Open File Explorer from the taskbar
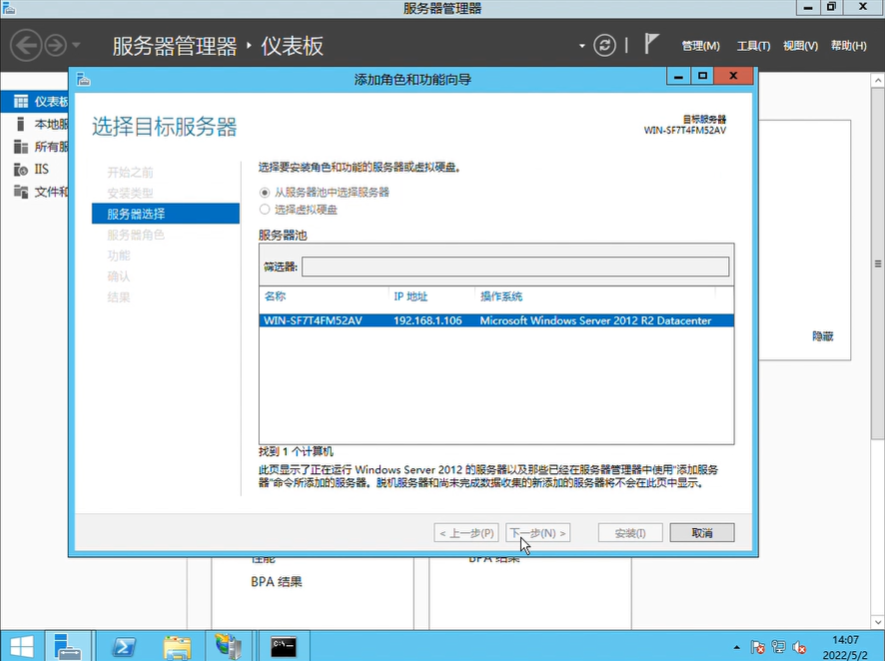The width and height of the screenshot is (885, 661). tap(177, 646)
